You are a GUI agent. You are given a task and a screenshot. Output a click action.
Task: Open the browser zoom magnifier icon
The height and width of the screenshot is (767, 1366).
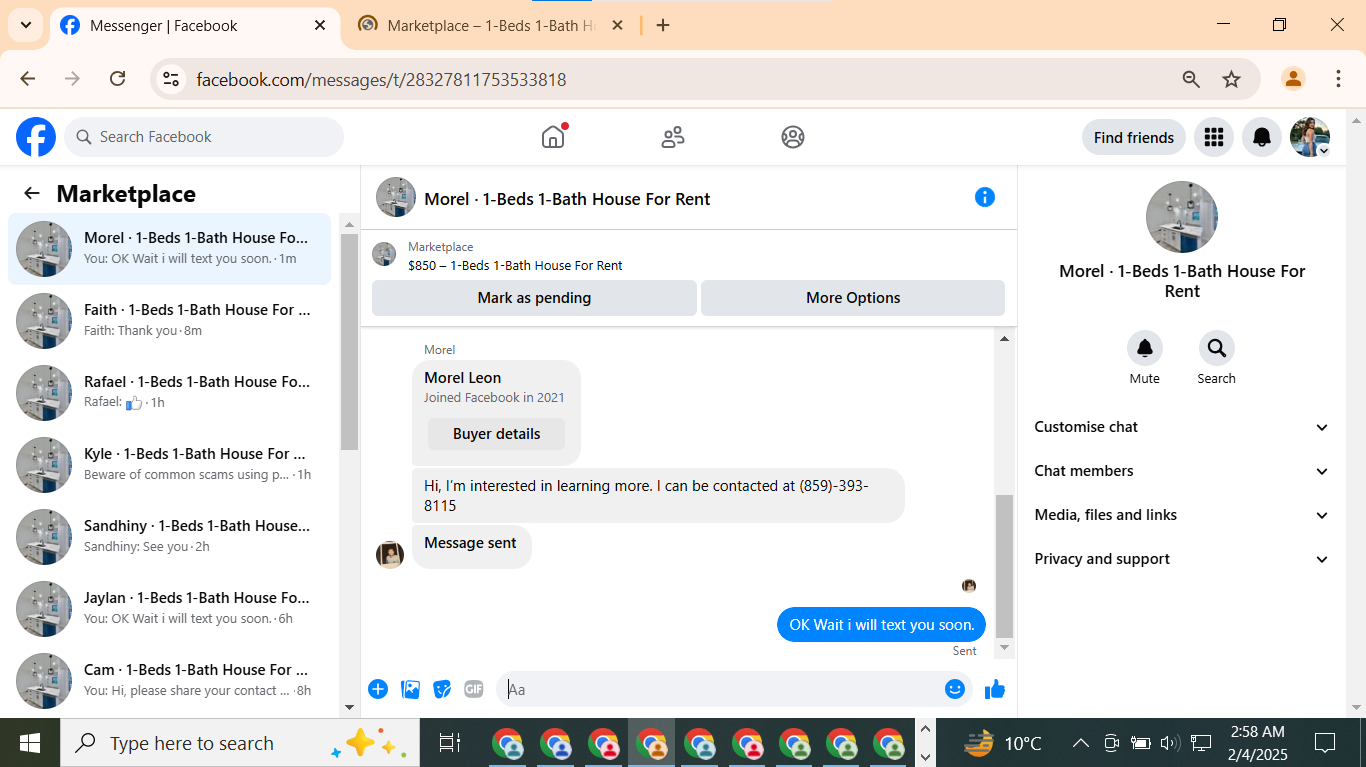[x=1191, y=79]
